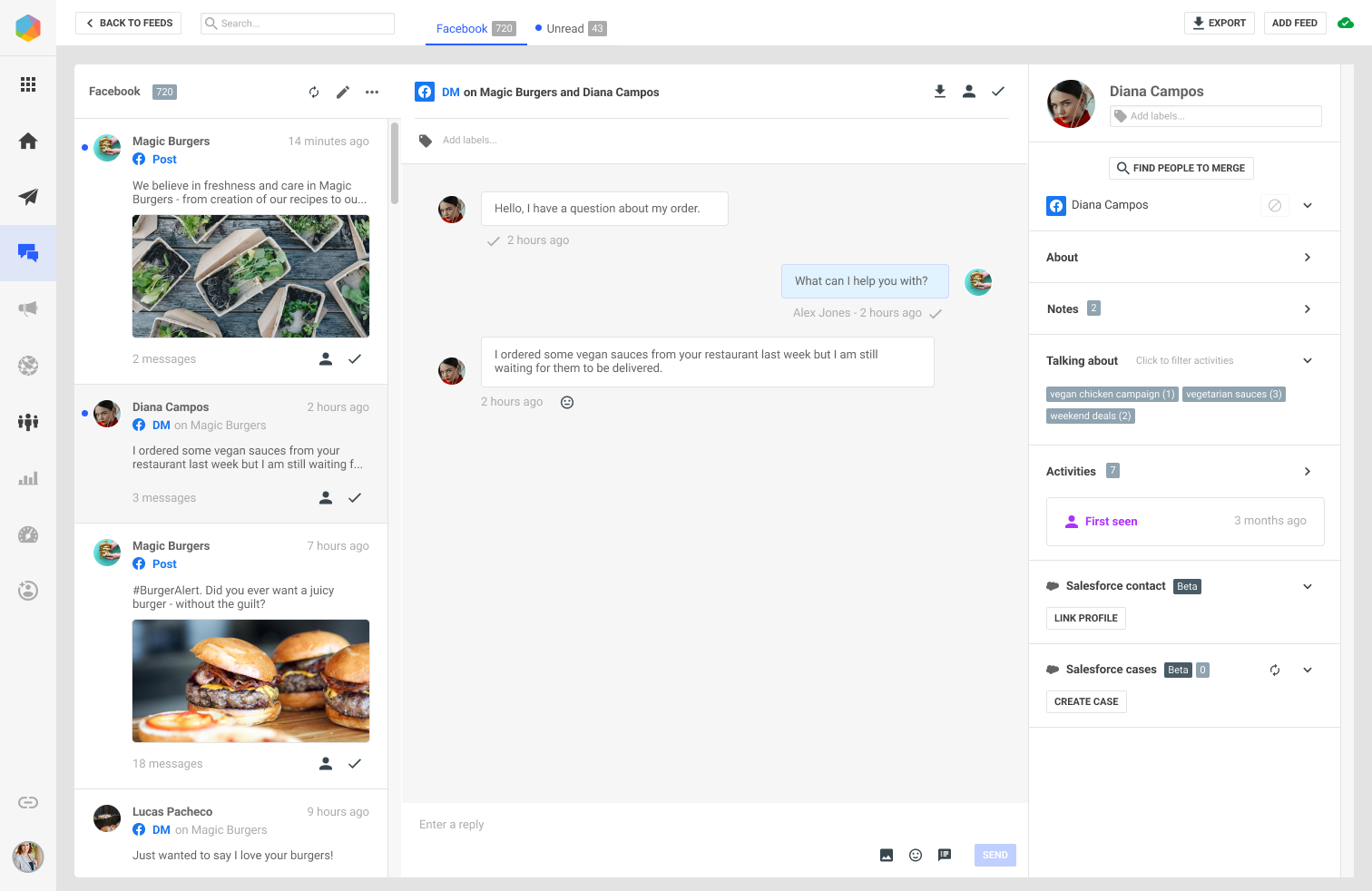Open the apps grid icon in sidebar

[x=28, y=84]
